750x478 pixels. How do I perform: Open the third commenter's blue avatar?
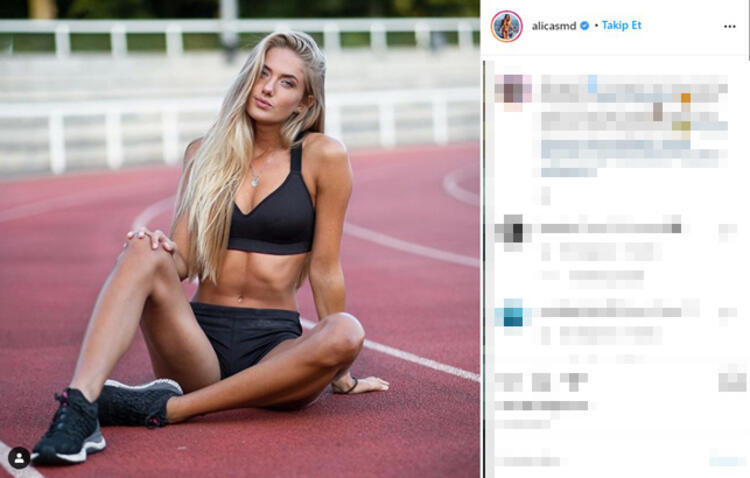coord(513,314)
